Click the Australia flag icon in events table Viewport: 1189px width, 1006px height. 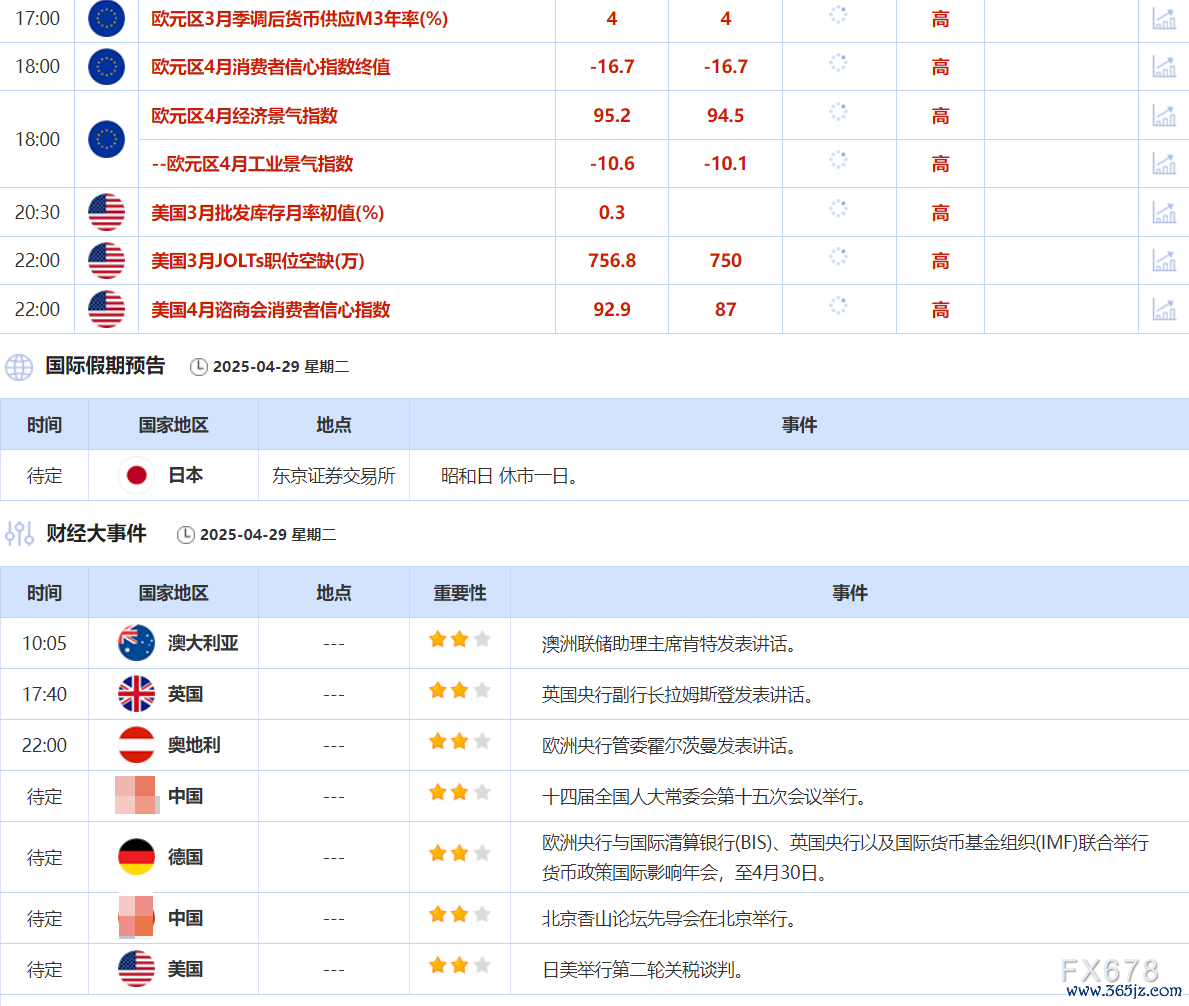pyautogui.click(x=136, y=643)
